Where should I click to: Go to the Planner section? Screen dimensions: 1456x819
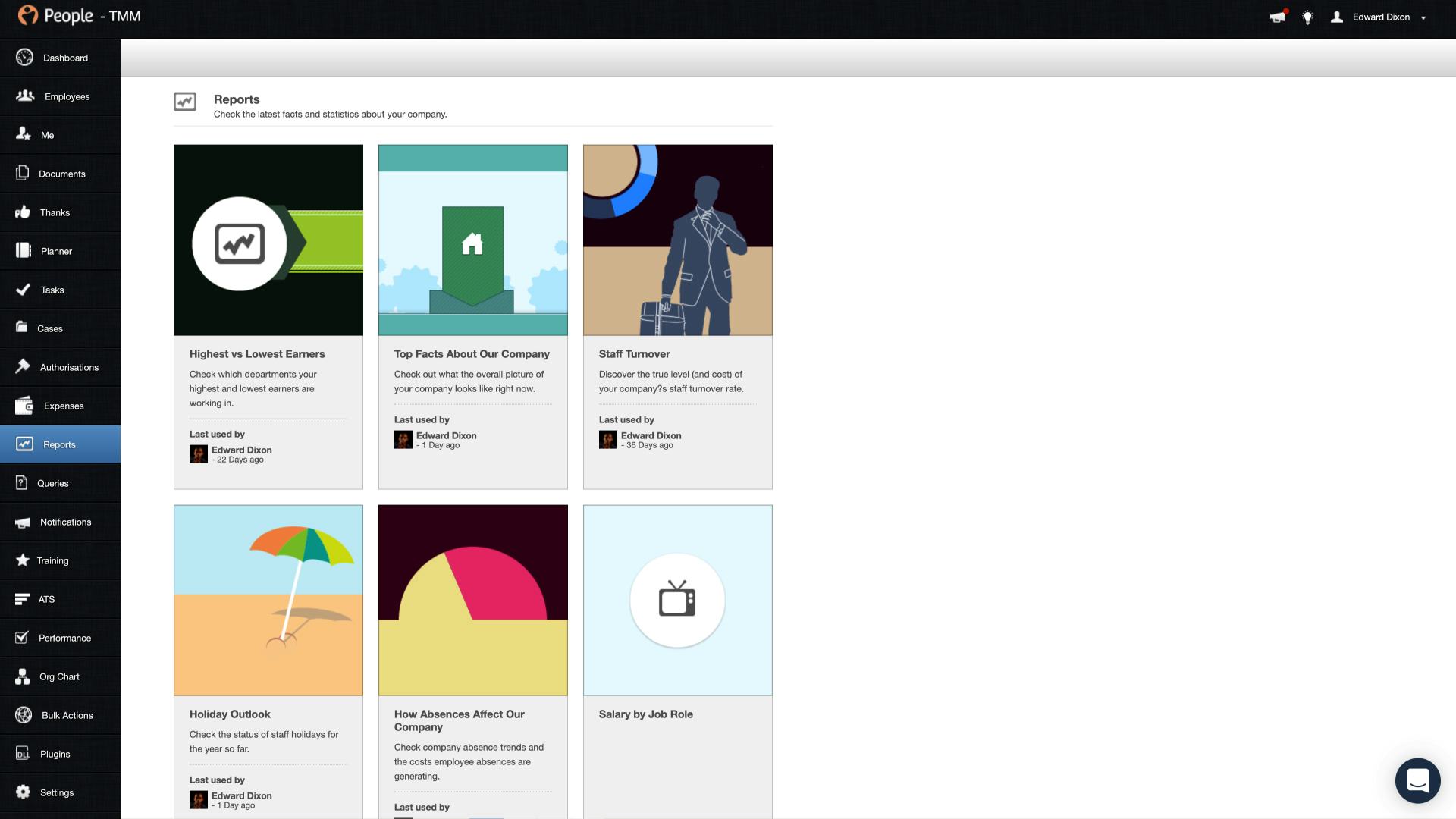point(56,251)
